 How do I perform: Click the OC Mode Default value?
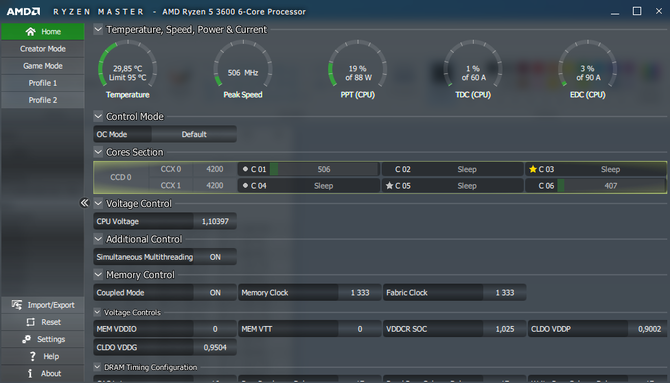point(194,134)
